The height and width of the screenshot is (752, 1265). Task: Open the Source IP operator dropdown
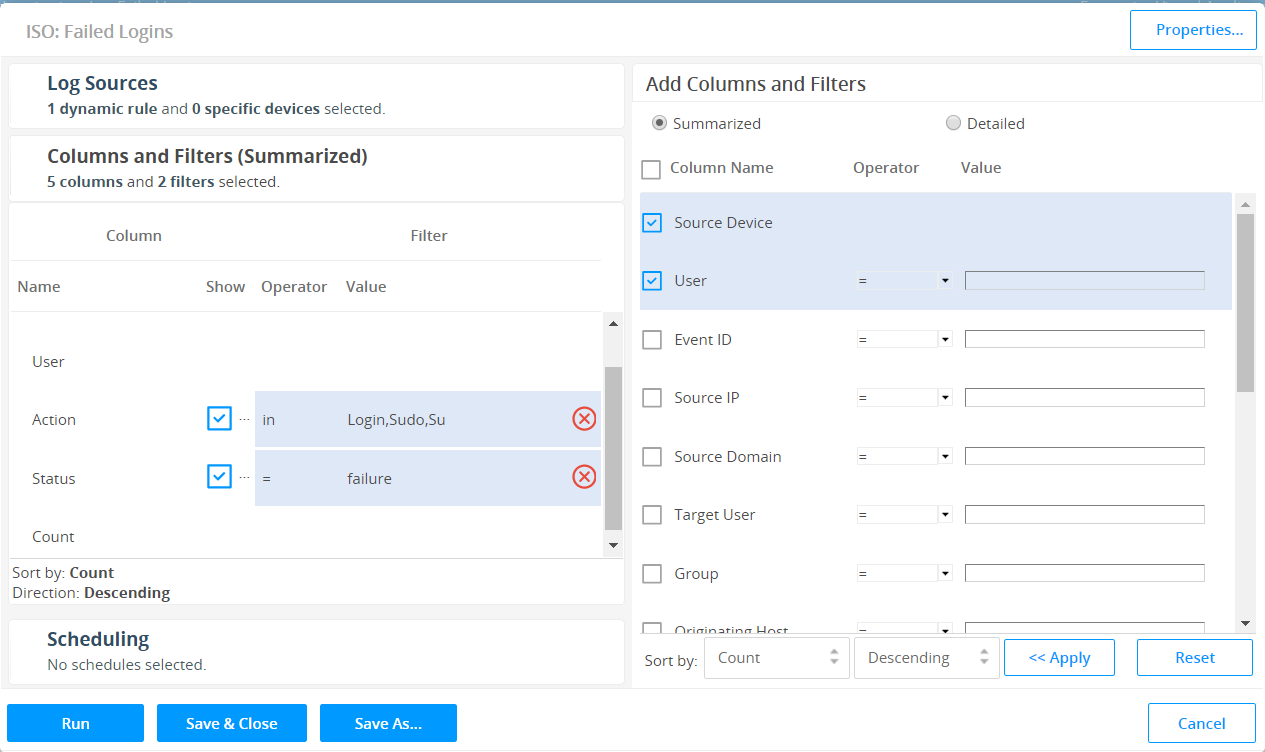pyautogui.click(x=904, y=398)
